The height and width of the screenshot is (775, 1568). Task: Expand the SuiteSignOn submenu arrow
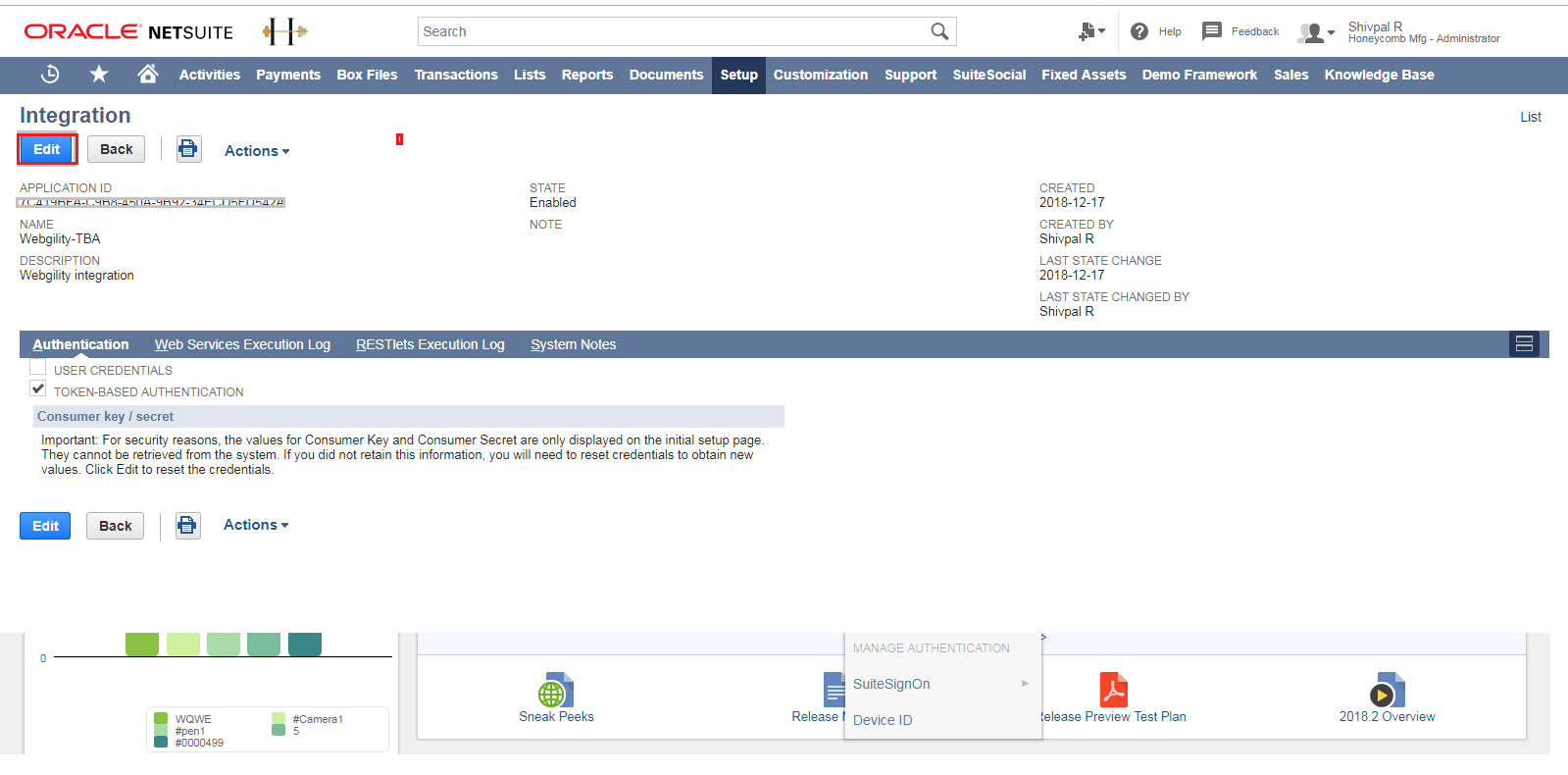coord(1025,683)
